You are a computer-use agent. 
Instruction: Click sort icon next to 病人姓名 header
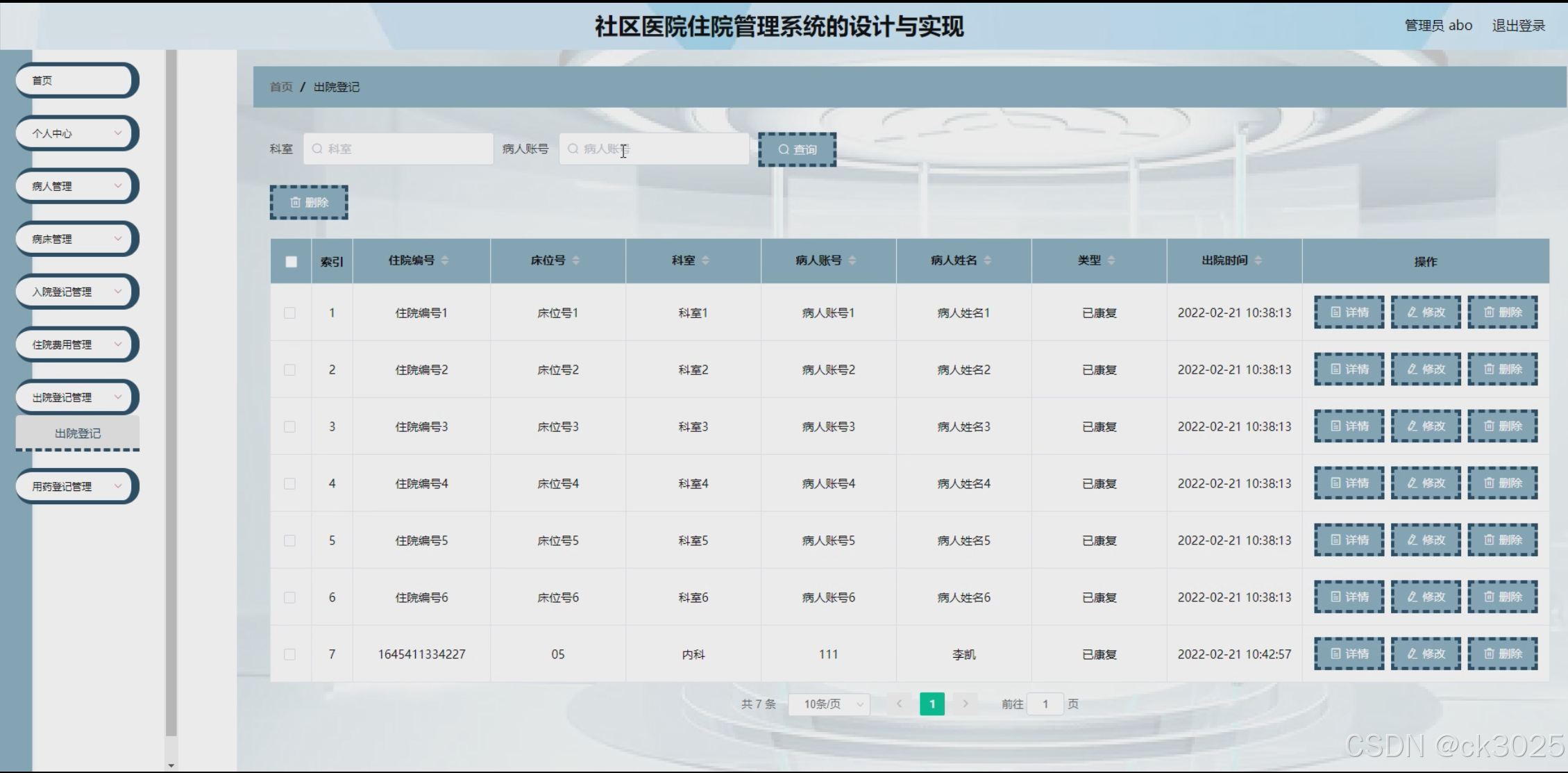[988, 260]
